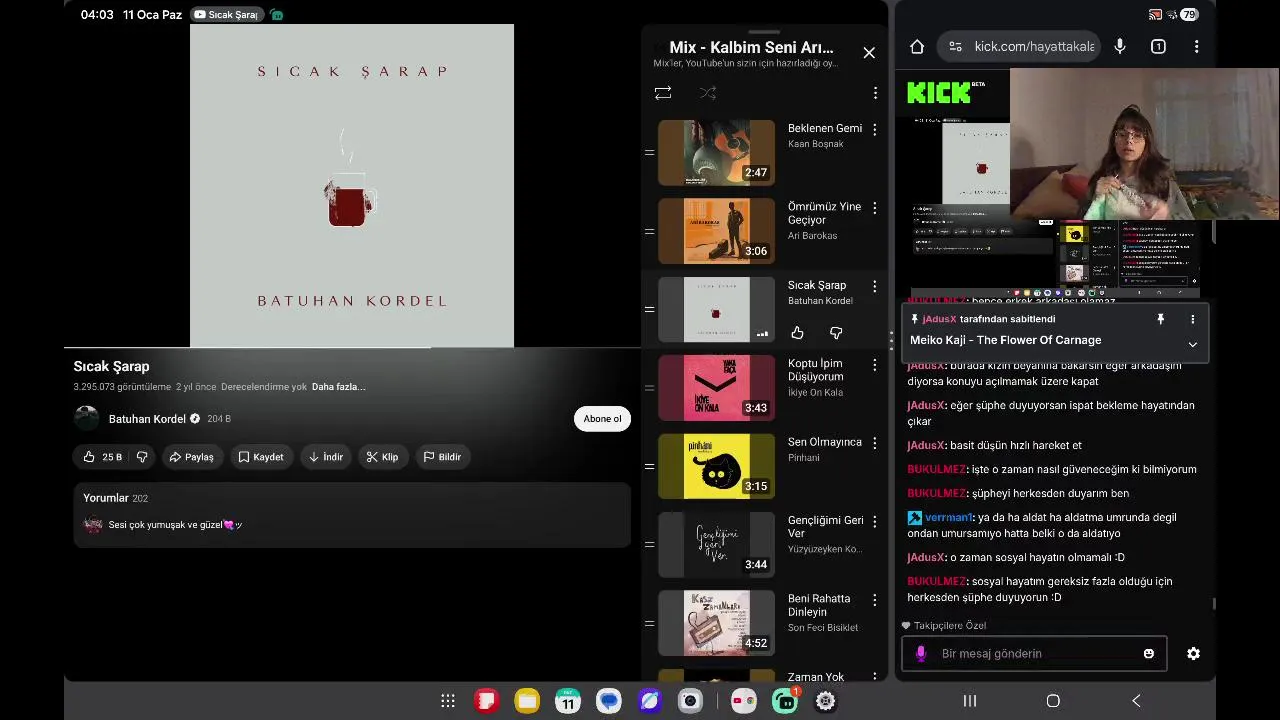The width and height of the screenshot is (1280, 720).
Task: Open JAdusX username in pinned header
Action: coord(939,319)
